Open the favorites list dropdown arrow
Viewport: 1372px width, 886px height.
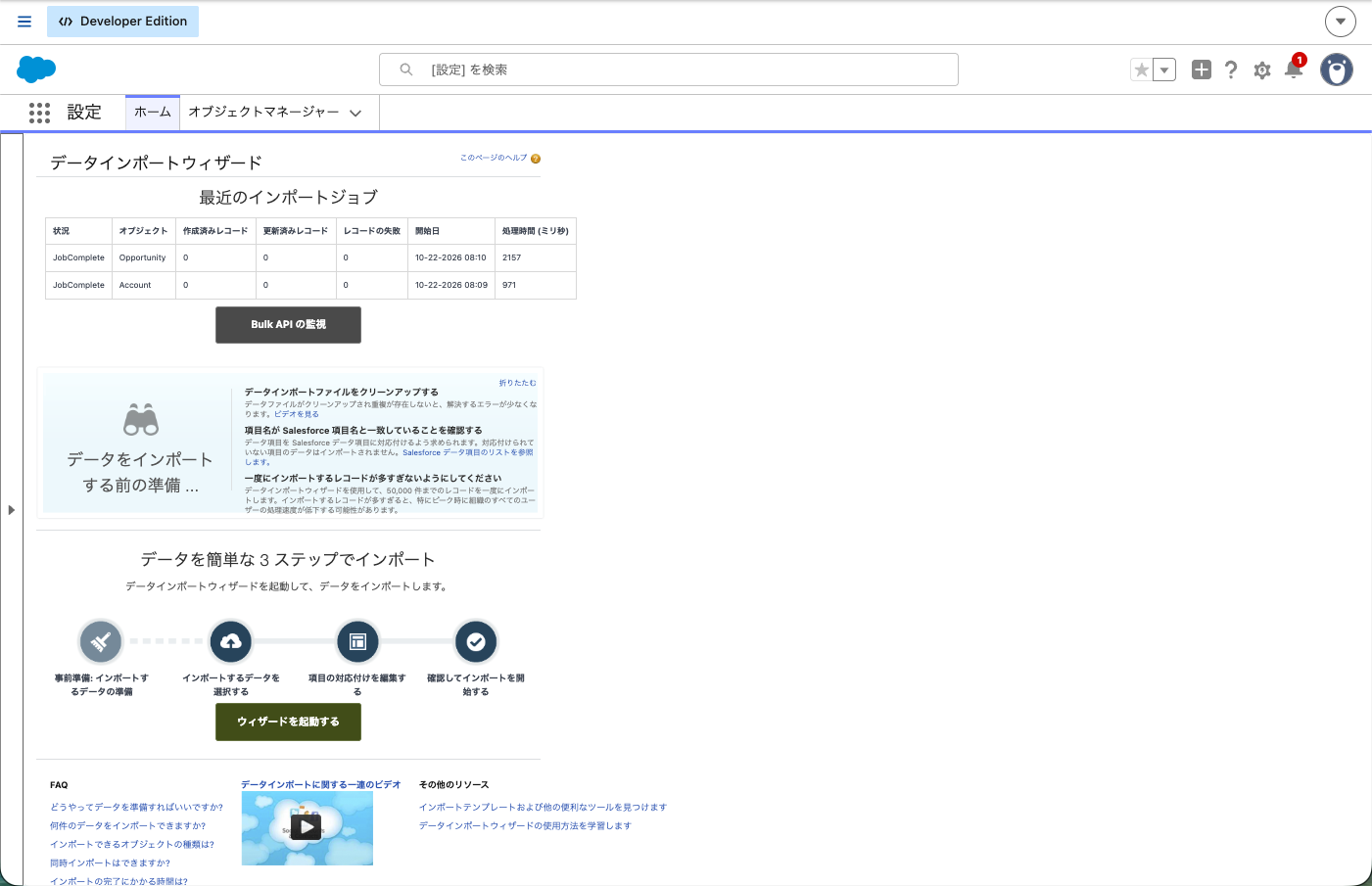pos(1164,70)
